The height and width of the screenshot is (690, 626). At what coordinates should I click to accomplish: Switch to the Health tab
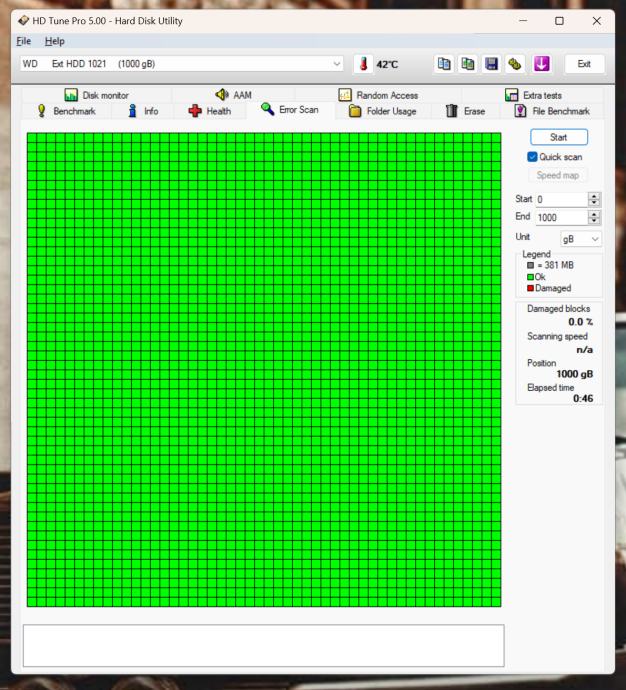coord(210,111)
